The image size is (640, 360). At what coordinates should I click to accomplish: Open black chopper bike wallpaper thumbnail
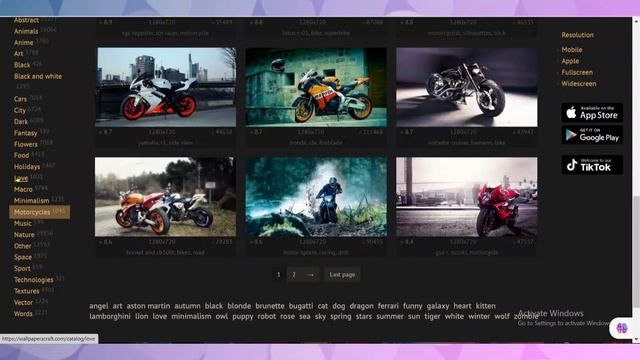[467, 87]
